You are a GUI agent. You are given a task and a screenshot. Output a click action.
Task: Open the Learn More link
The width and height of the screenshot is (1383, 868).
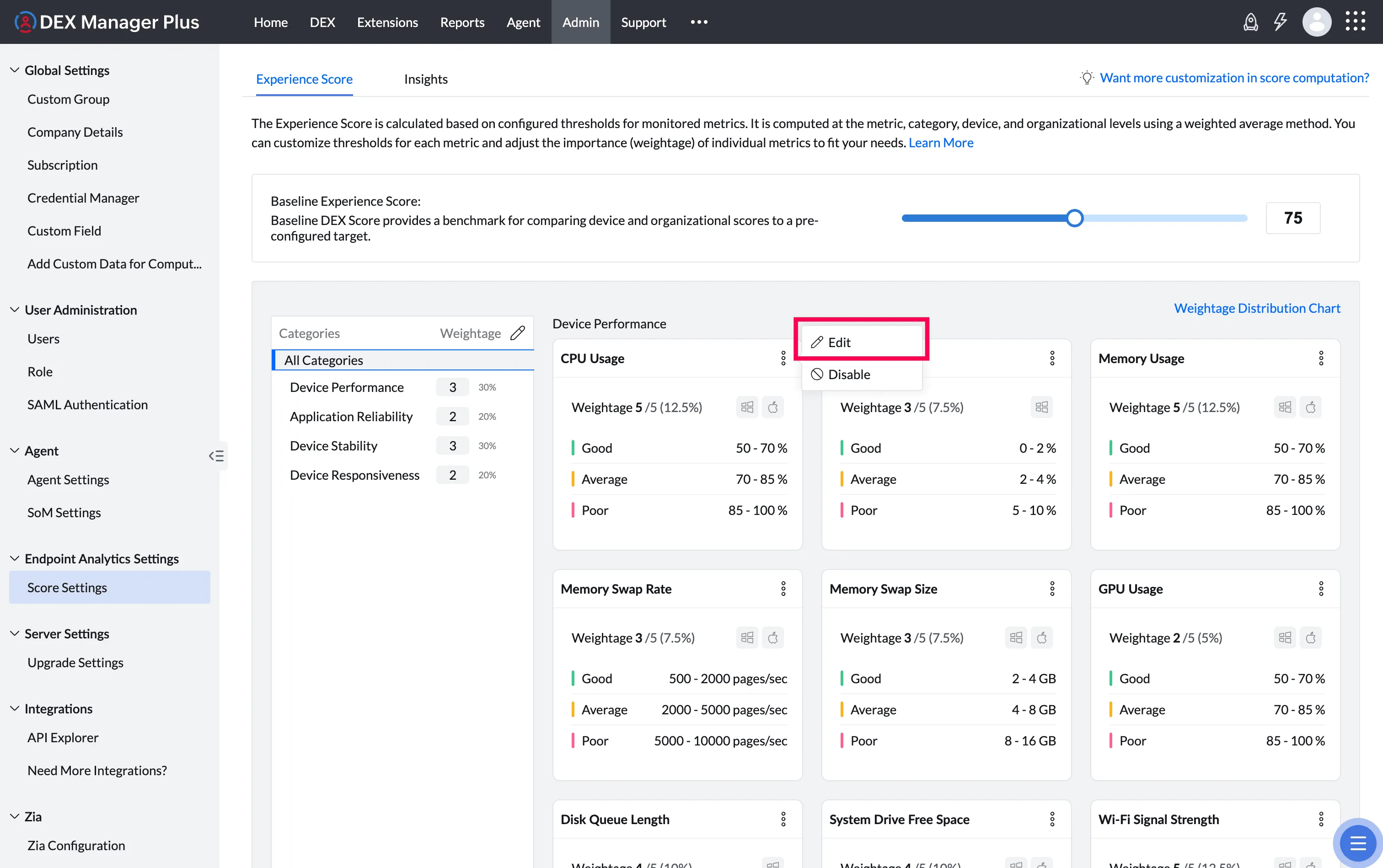coord(941,142)
